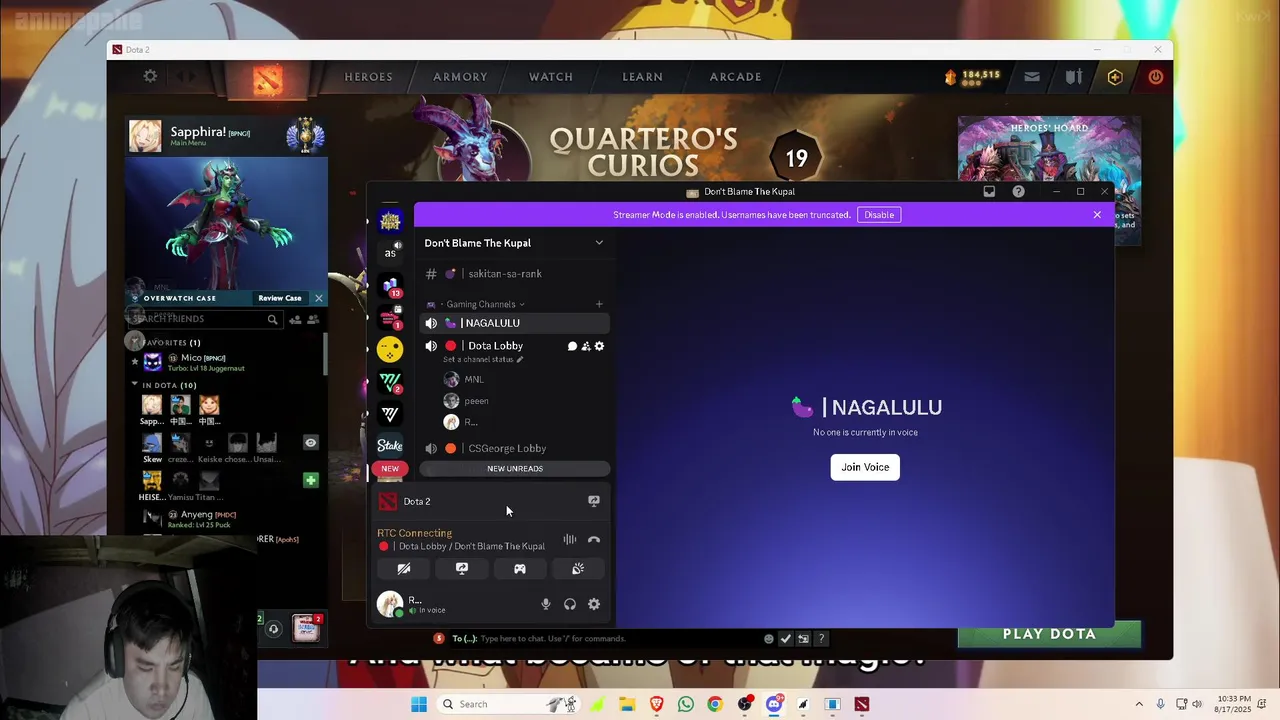Toggle the camera on
Viewport: 1280px width, 720px height.
pos(404,569)
